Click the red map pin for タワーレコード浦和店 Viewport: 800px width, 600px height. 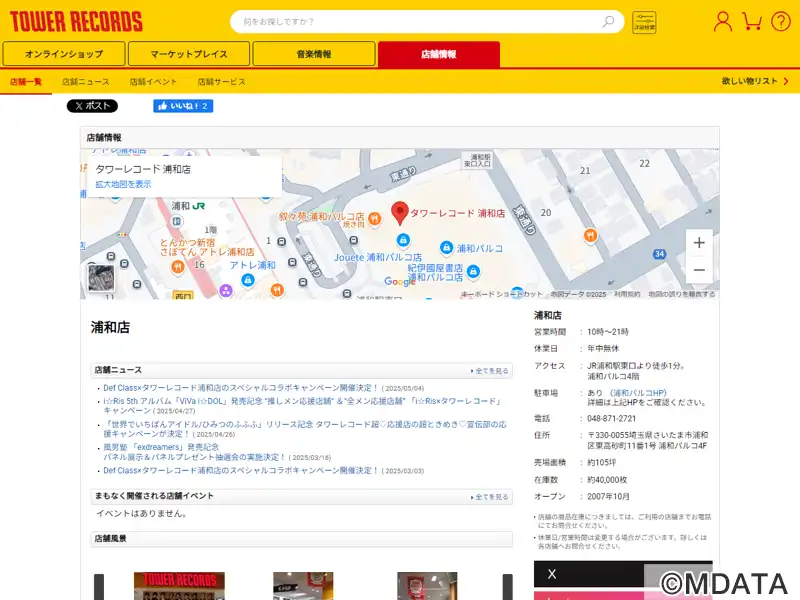[399, 213]
